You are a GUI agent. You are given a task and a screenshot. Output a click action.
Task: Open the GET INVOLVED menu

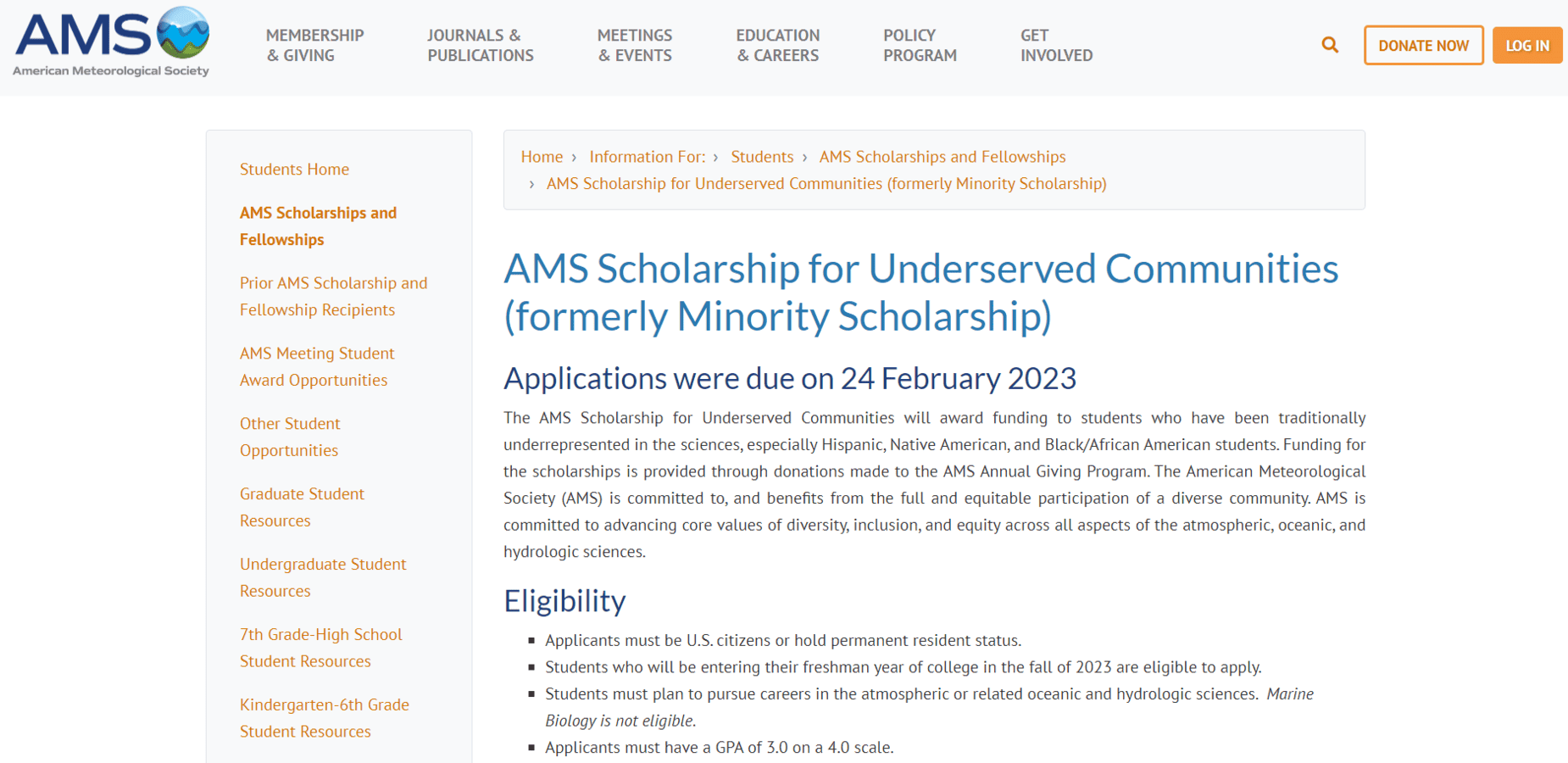pyautogui.click(x=1056, y=45)
